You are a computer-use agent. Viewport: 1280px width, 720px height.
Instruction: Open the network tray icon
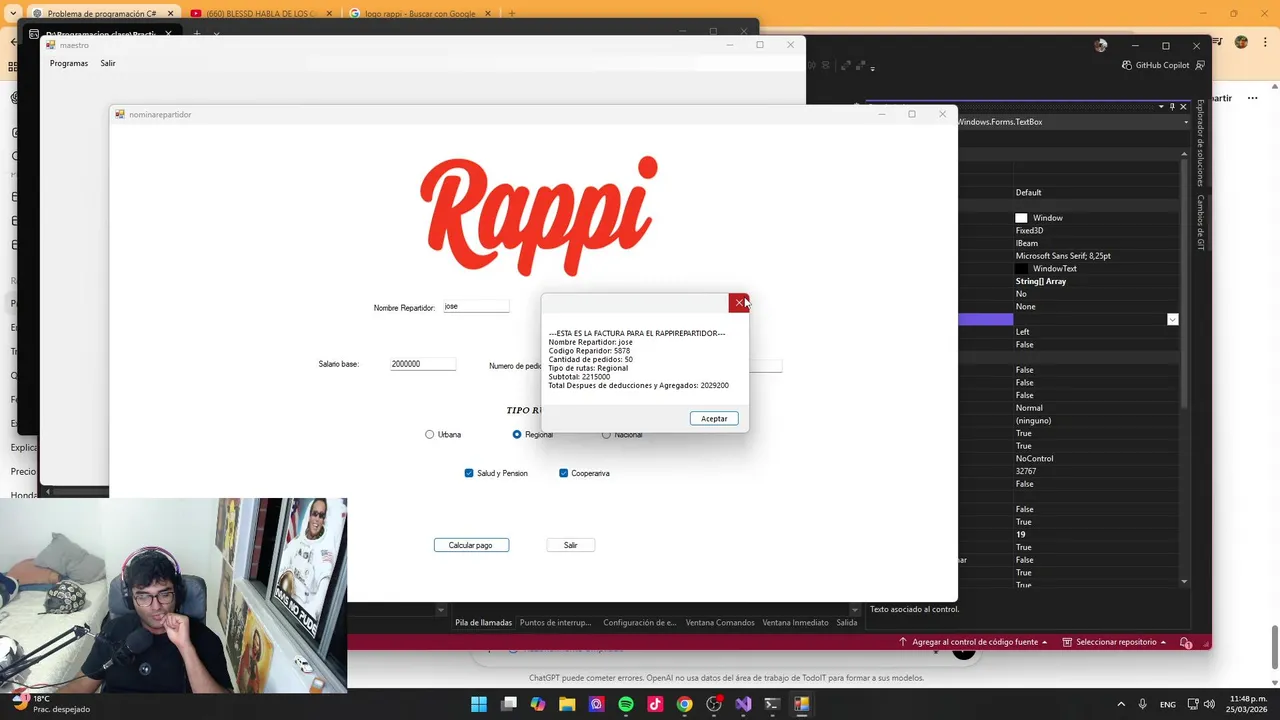pos(1193,704)
